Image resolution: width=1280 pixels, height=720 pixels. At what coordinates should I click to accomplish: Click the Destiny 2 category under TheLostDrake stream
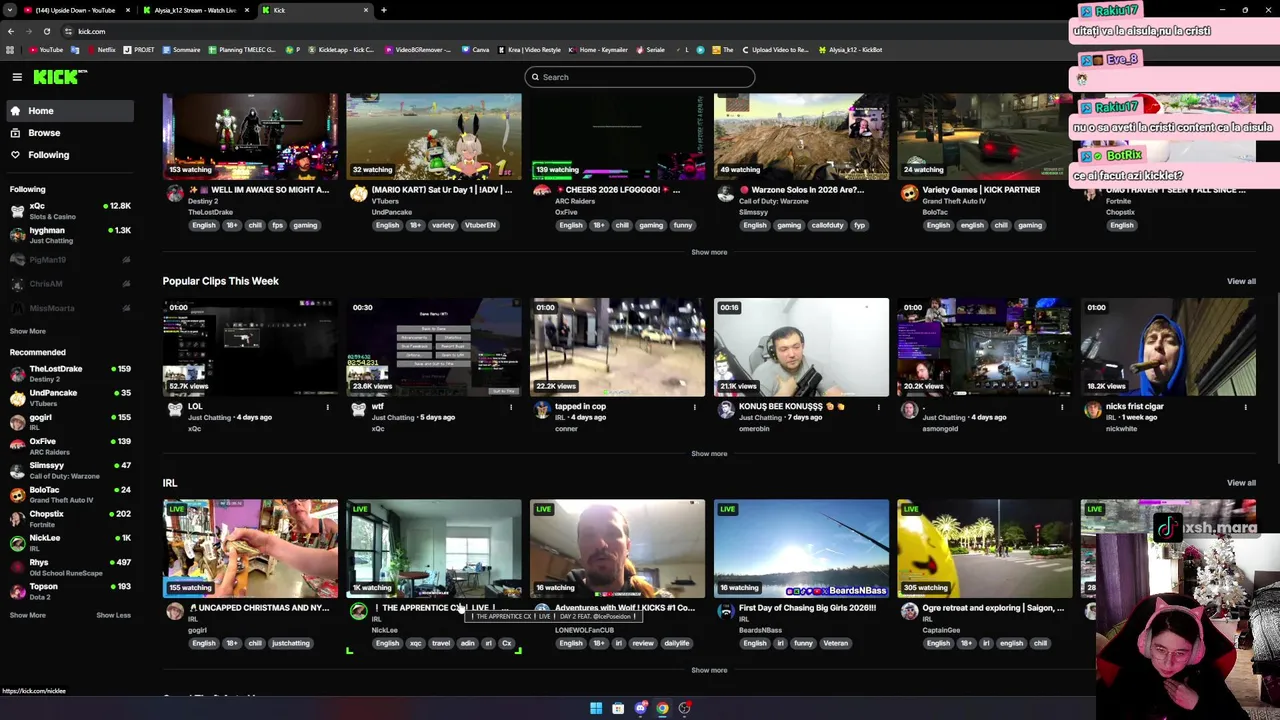pos(203,201)
